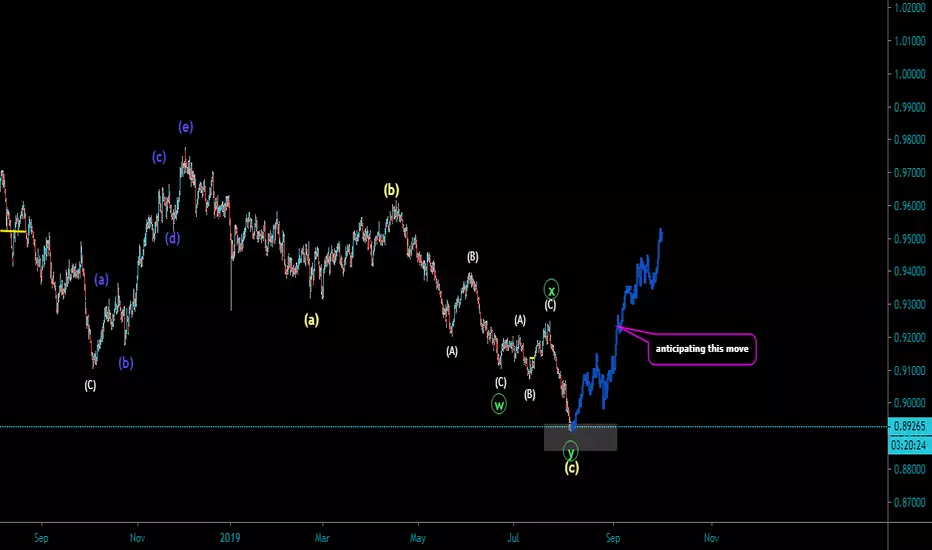Screen dimensions: 932x550
Task: Select the green circled y label
Action: [571, 451]
